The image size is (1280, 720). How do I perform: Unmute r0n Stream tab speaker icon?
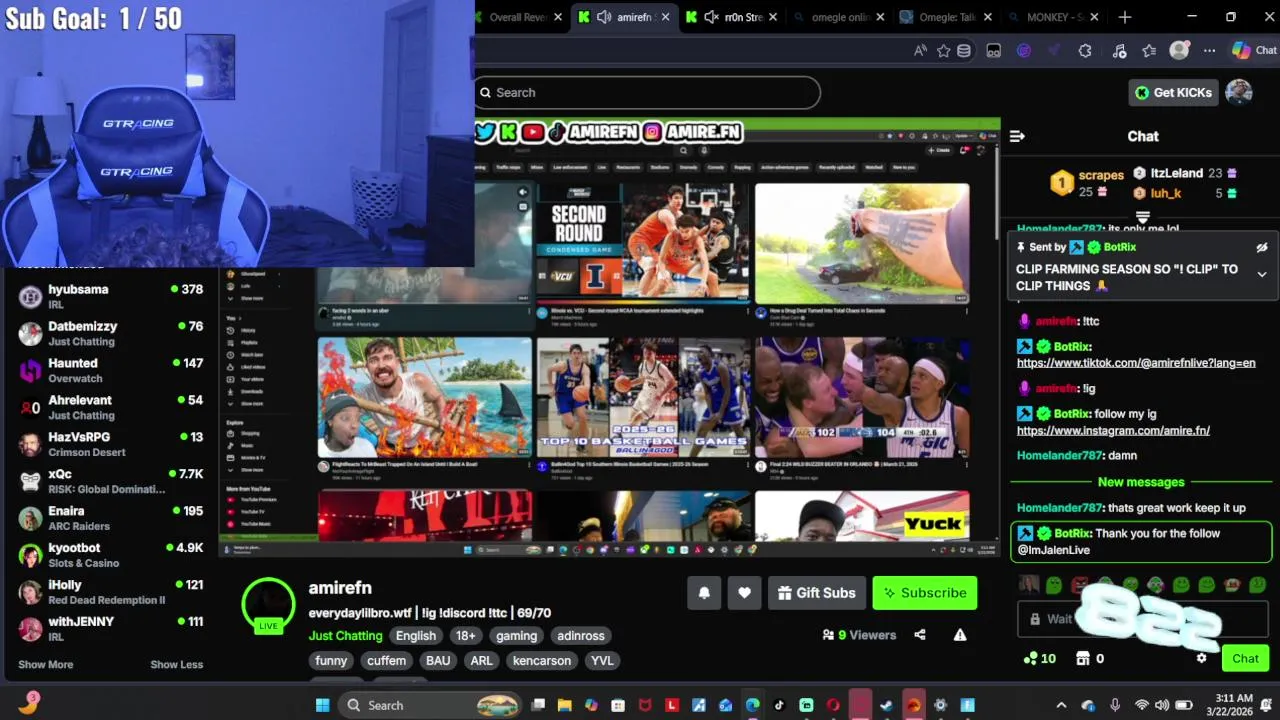click(x=712, y=17)
